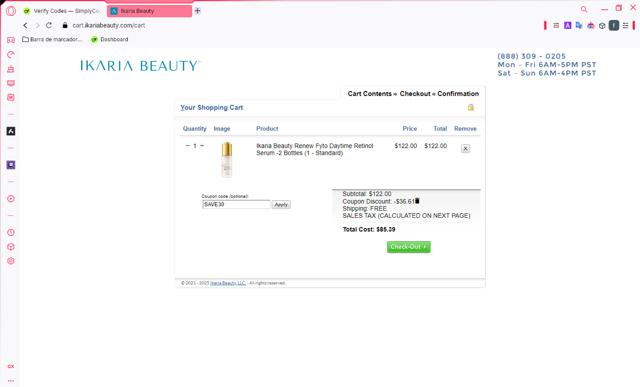Select the Ikaria Beauty tab
The image size is (640, 387).
[149, 11]
